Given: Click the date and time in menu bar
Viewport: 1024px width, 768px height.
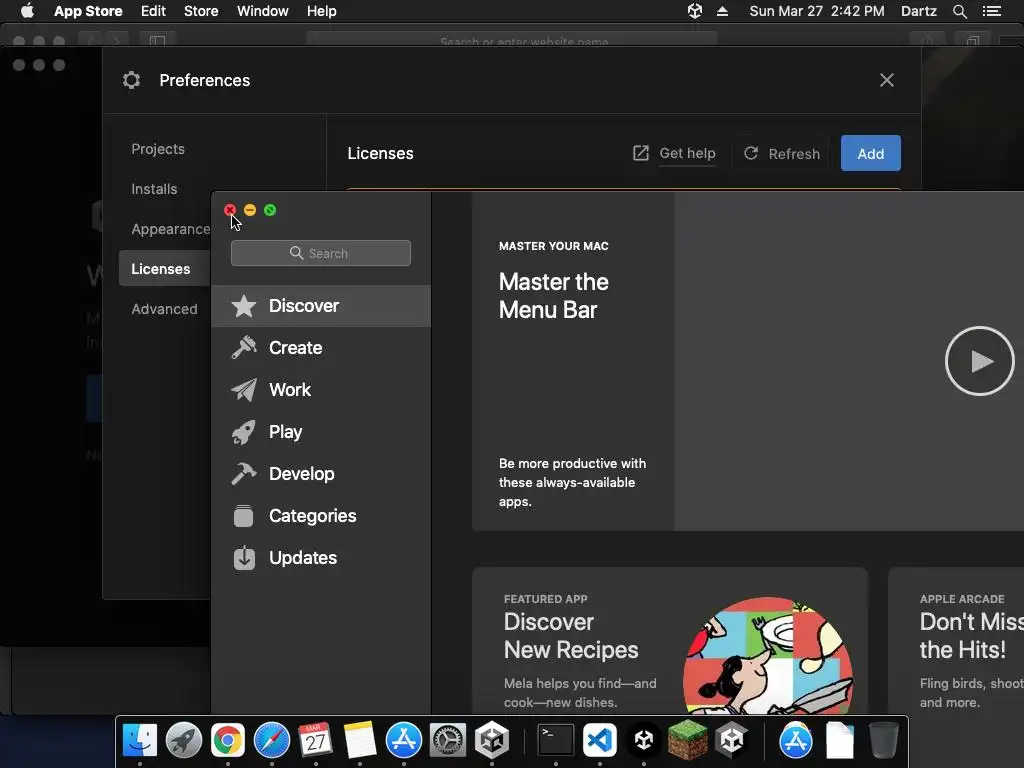Looking at the screenshot, I should [x=816, y=11].
